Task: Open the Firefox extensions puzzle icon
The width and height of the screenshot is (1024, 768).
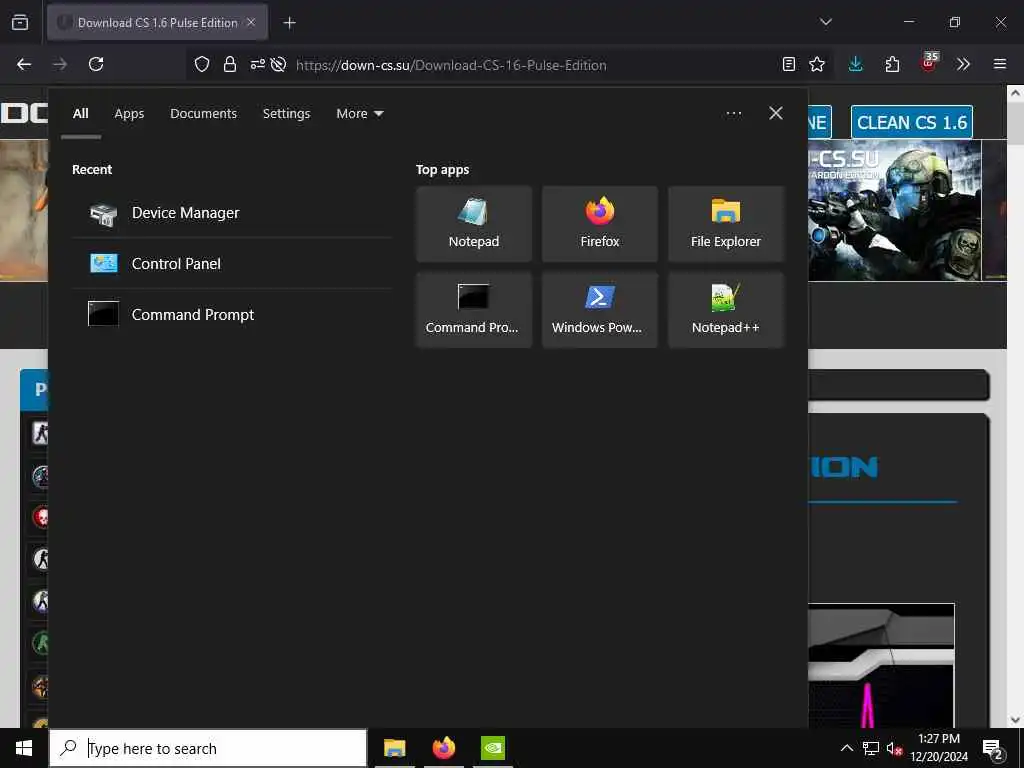Action: point(892,64)
